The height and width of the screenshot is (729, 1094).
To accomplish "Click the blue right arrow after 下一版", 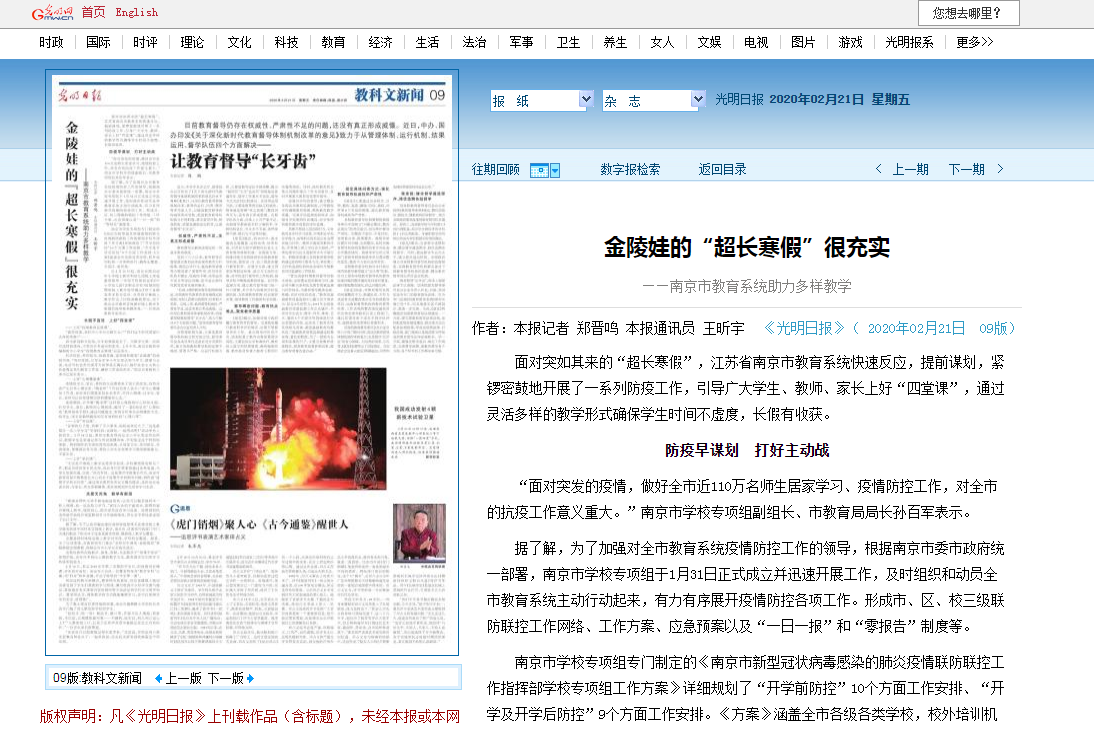I will (250, 678).
